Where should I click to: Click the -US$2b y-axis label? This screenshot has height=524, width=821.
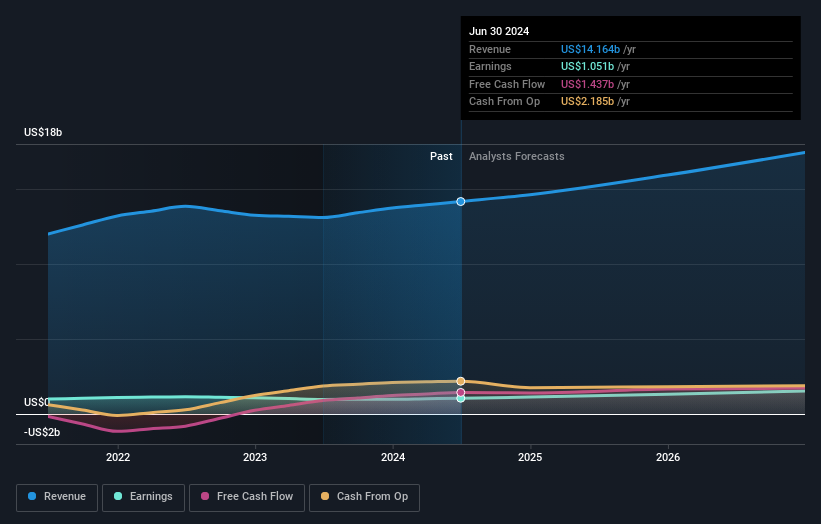42,432
